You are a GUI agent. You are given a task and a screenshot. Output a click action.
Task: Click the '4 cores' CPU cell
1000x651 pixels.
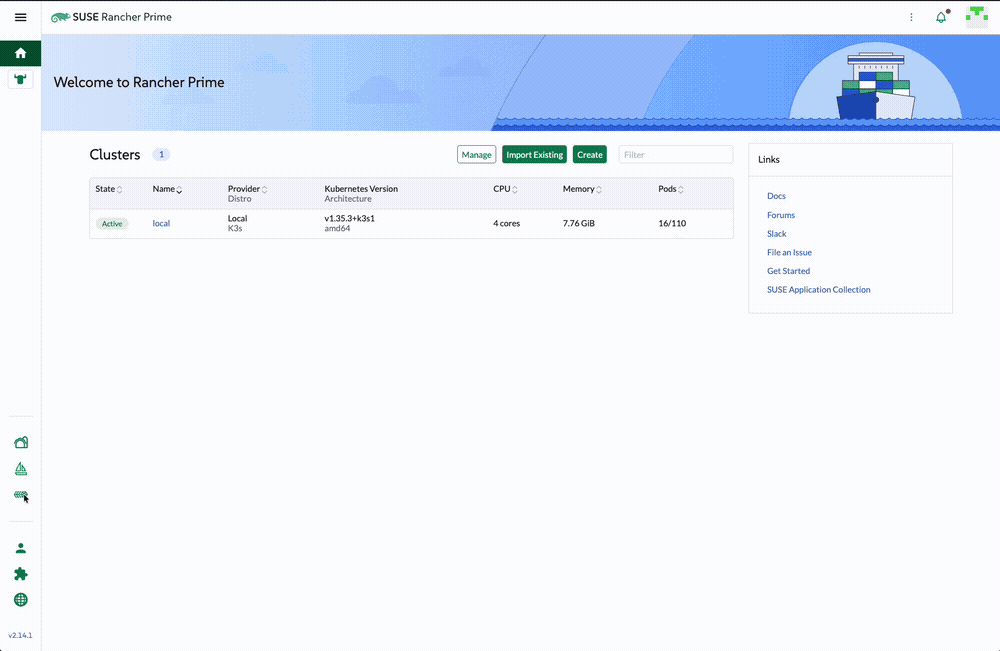(x=506, y=223)
